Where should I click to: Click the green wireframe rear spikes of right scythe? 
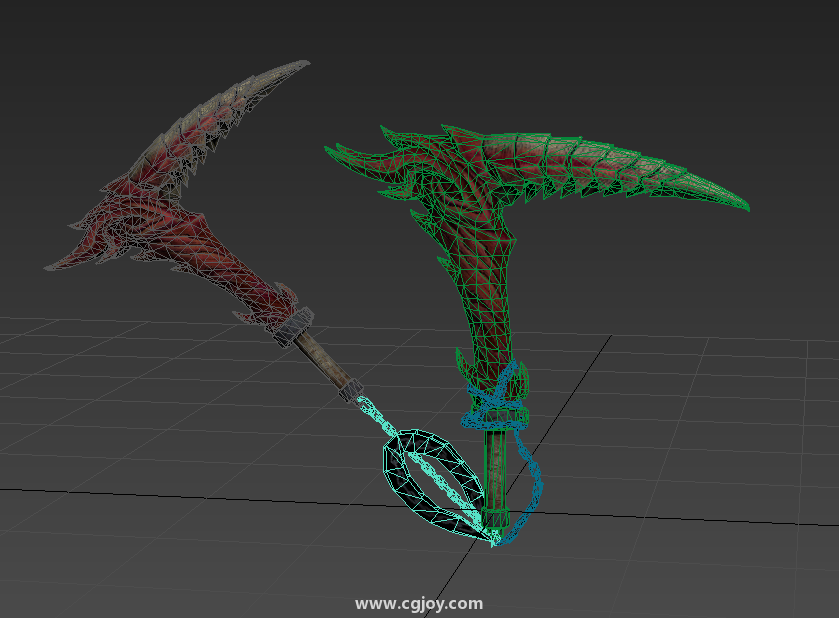tap(365, 158)
